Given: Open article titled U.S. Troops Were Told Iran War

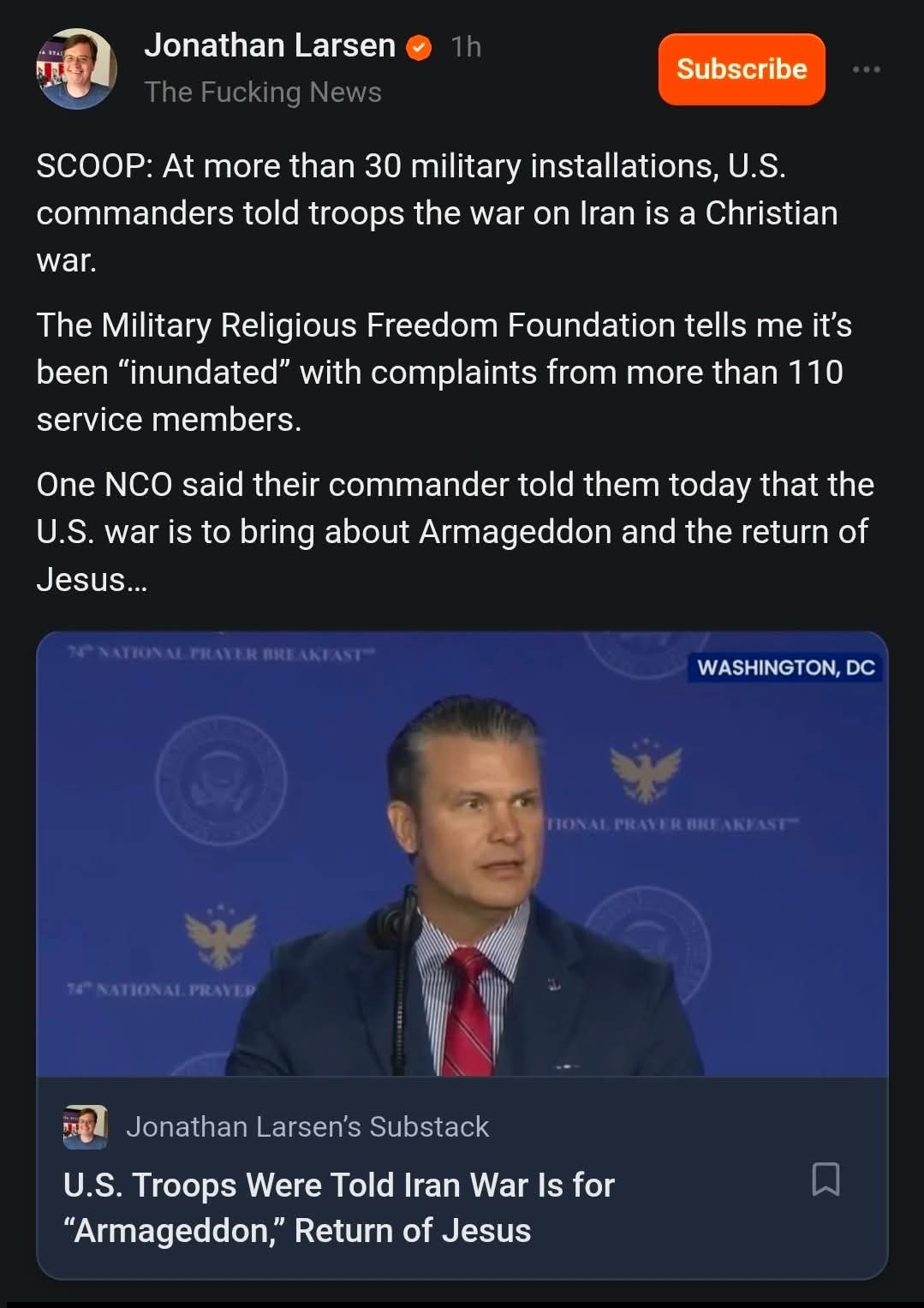Looking at the screenshot, I should click(x=339, y=1207).
